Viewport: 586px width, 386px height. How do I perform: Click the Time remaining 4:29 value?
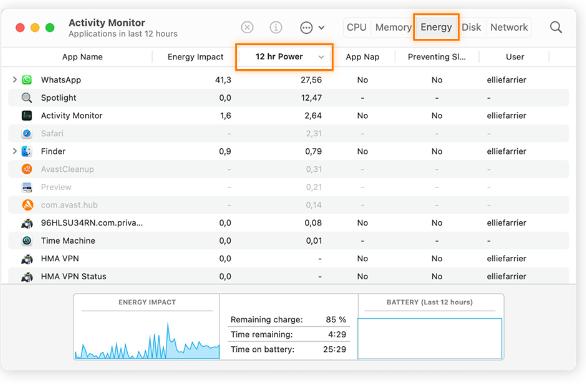[x=337, y=334]
